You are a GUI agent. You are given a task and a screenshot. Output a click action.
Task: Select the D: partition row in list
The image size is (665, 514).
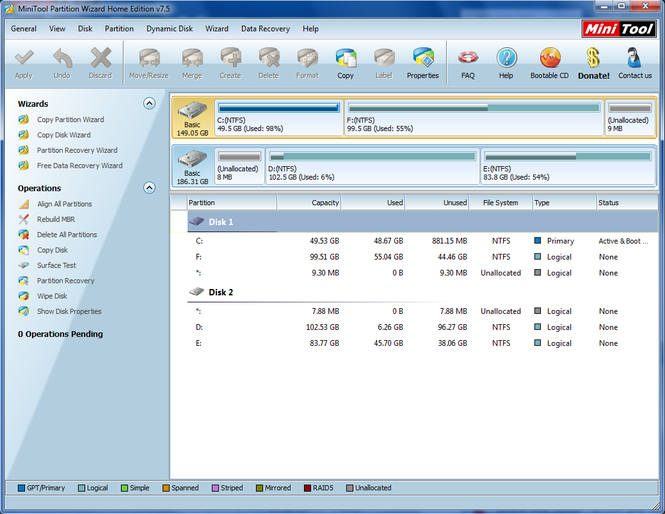(423, 327)
